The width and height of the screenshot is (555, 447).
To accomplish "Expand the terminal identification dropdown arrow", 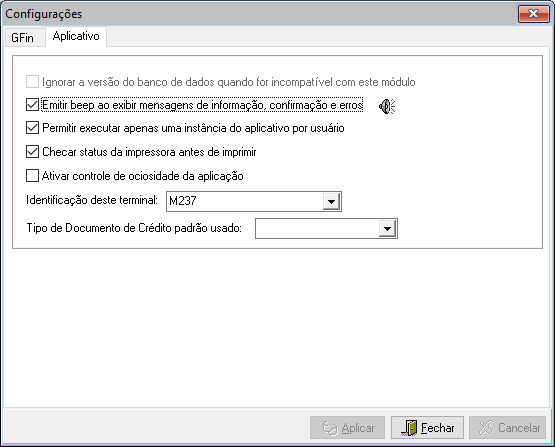I will click(331, 202).
